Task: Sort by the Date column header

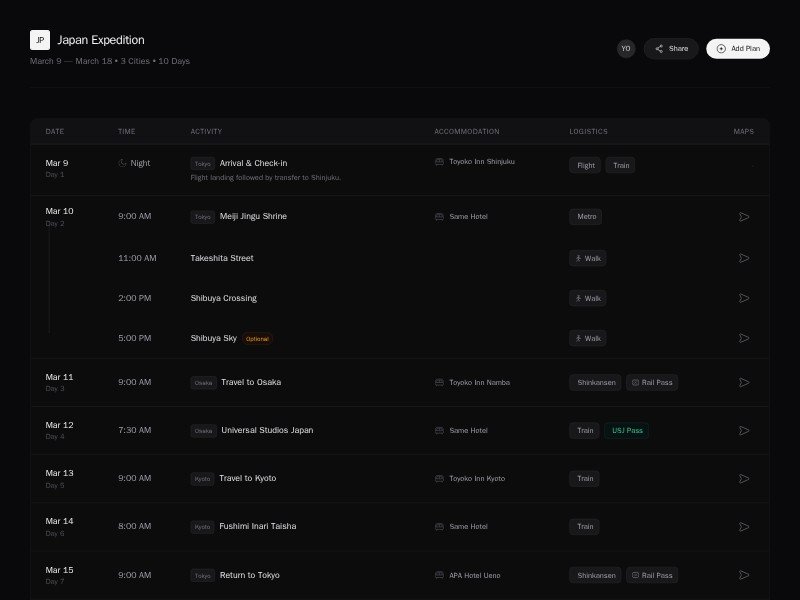Action: click(x=55, y=132)
